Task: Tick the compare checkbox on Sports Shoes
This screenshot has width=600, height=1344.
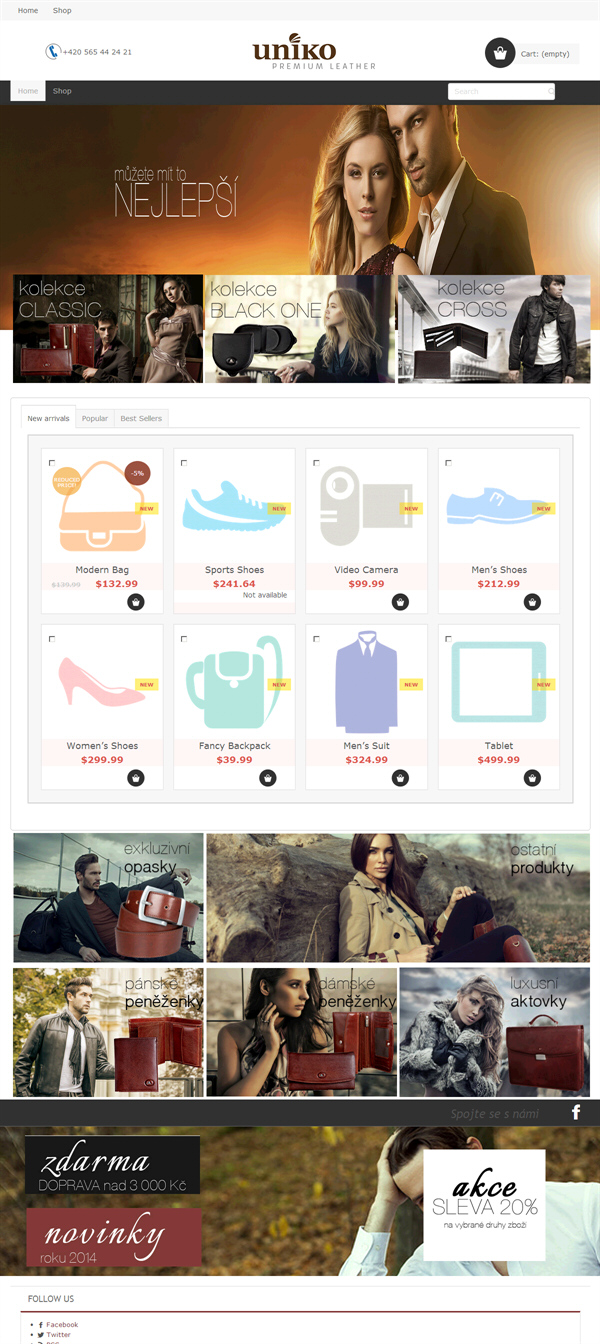Action: 184,463
